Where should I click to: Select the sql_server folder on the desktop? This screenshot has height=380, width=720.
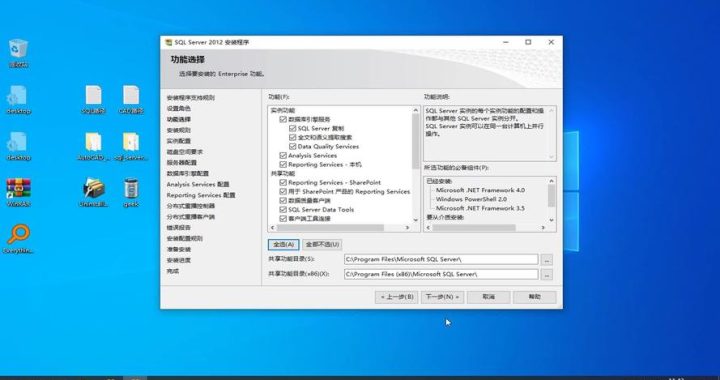click(x=131, y=146)
